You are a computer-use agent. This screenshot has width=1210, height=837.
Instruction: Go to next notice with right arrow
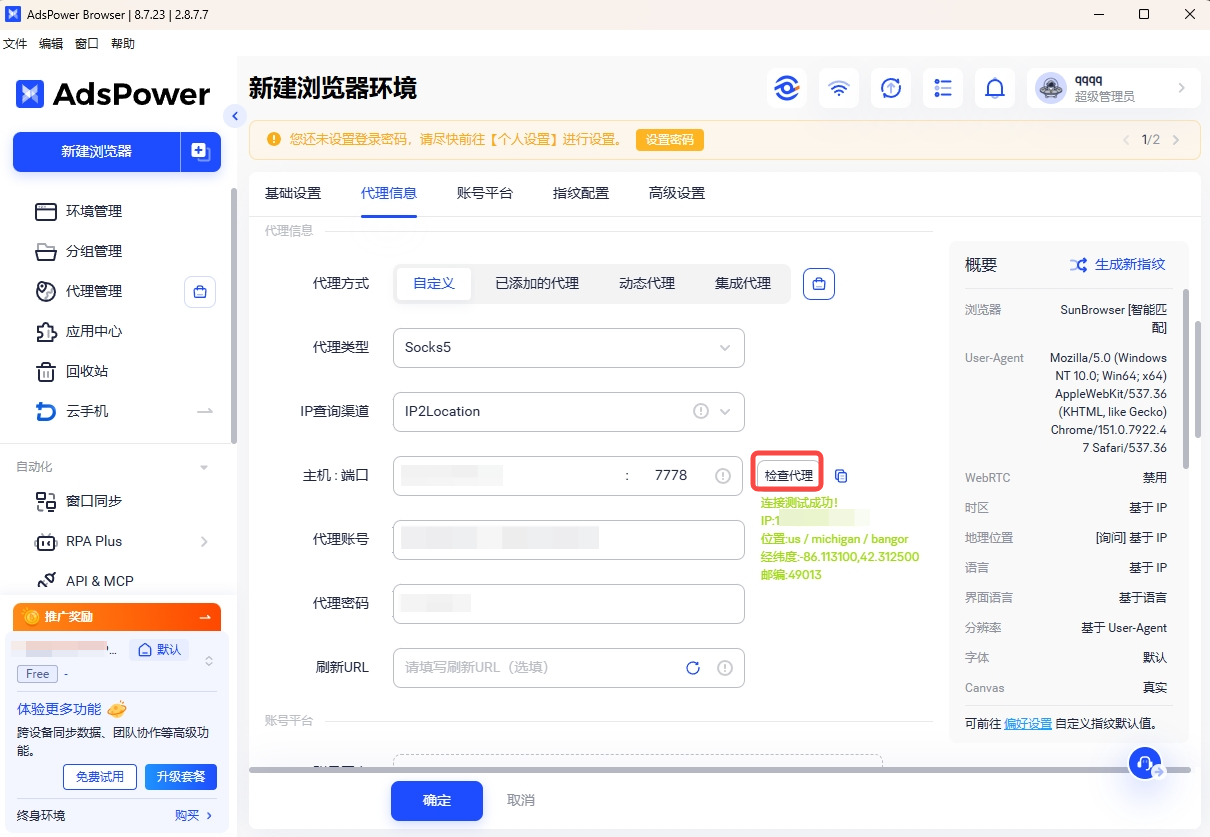coord(1176,140)
